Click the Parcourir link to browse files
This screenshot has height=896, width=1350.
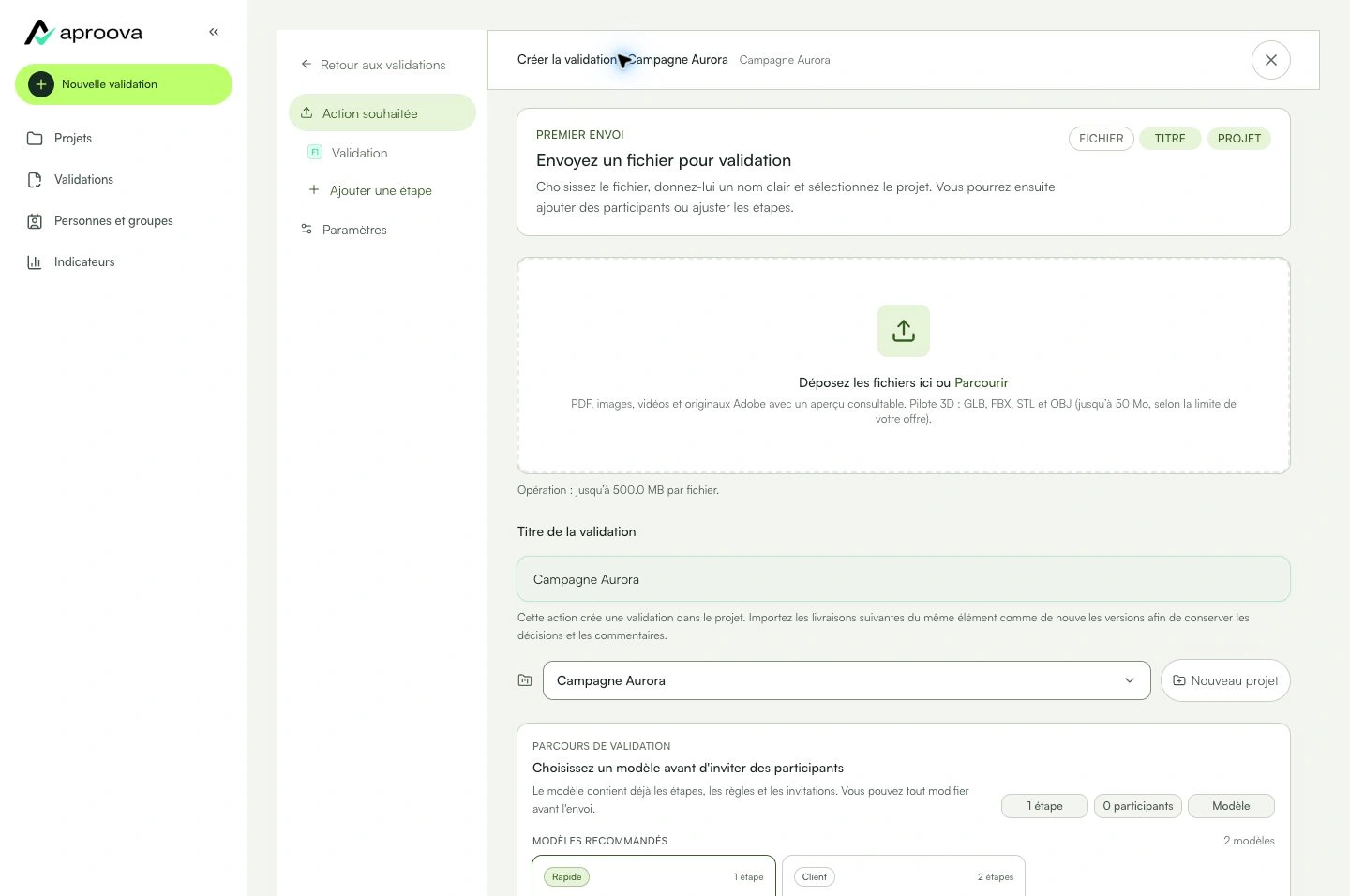982,382
